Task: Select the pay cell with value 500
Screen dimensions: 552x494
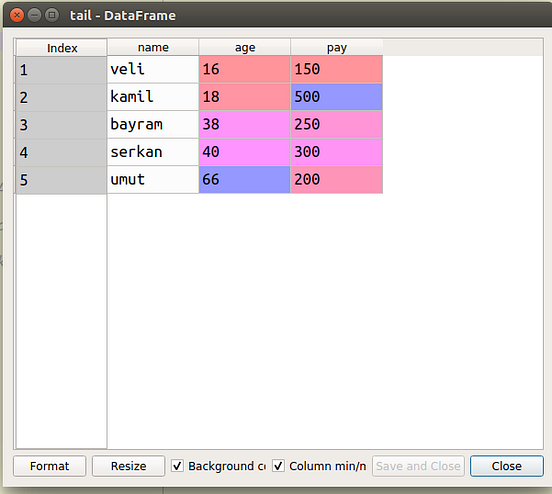Action: pos(337,97)
